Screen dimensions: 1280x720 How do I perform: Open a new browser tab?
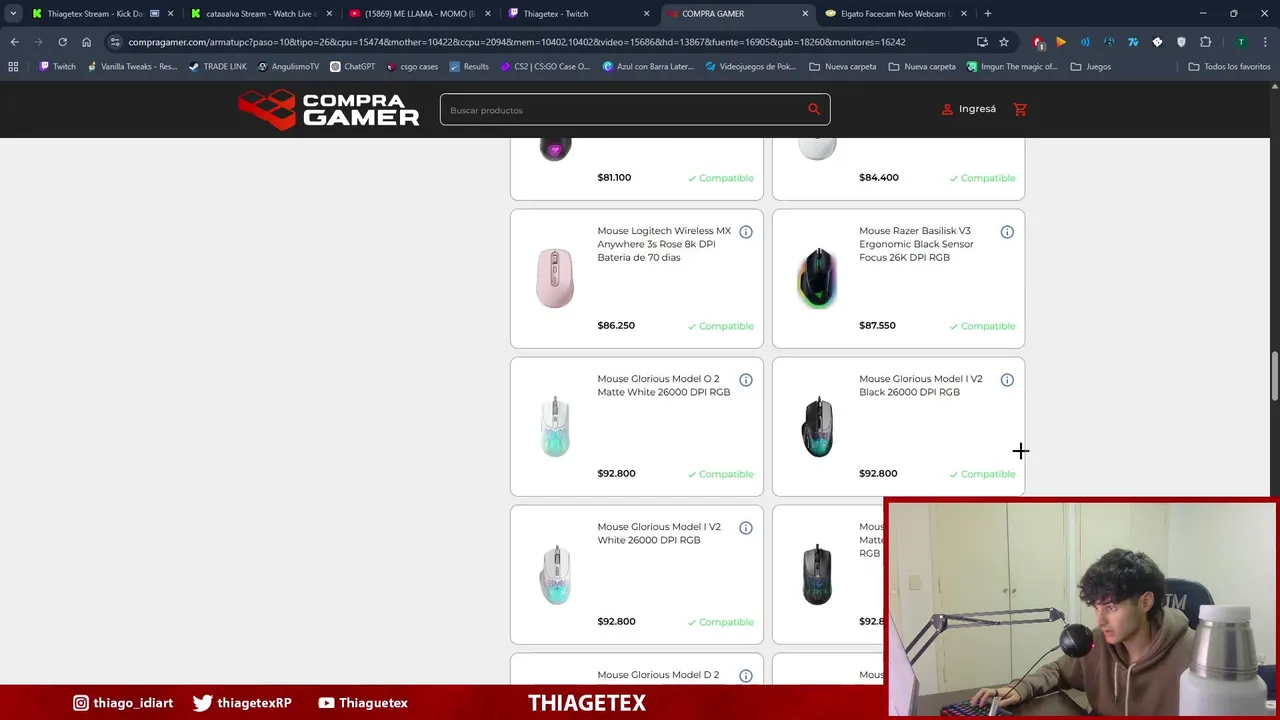tap(988, 14)
